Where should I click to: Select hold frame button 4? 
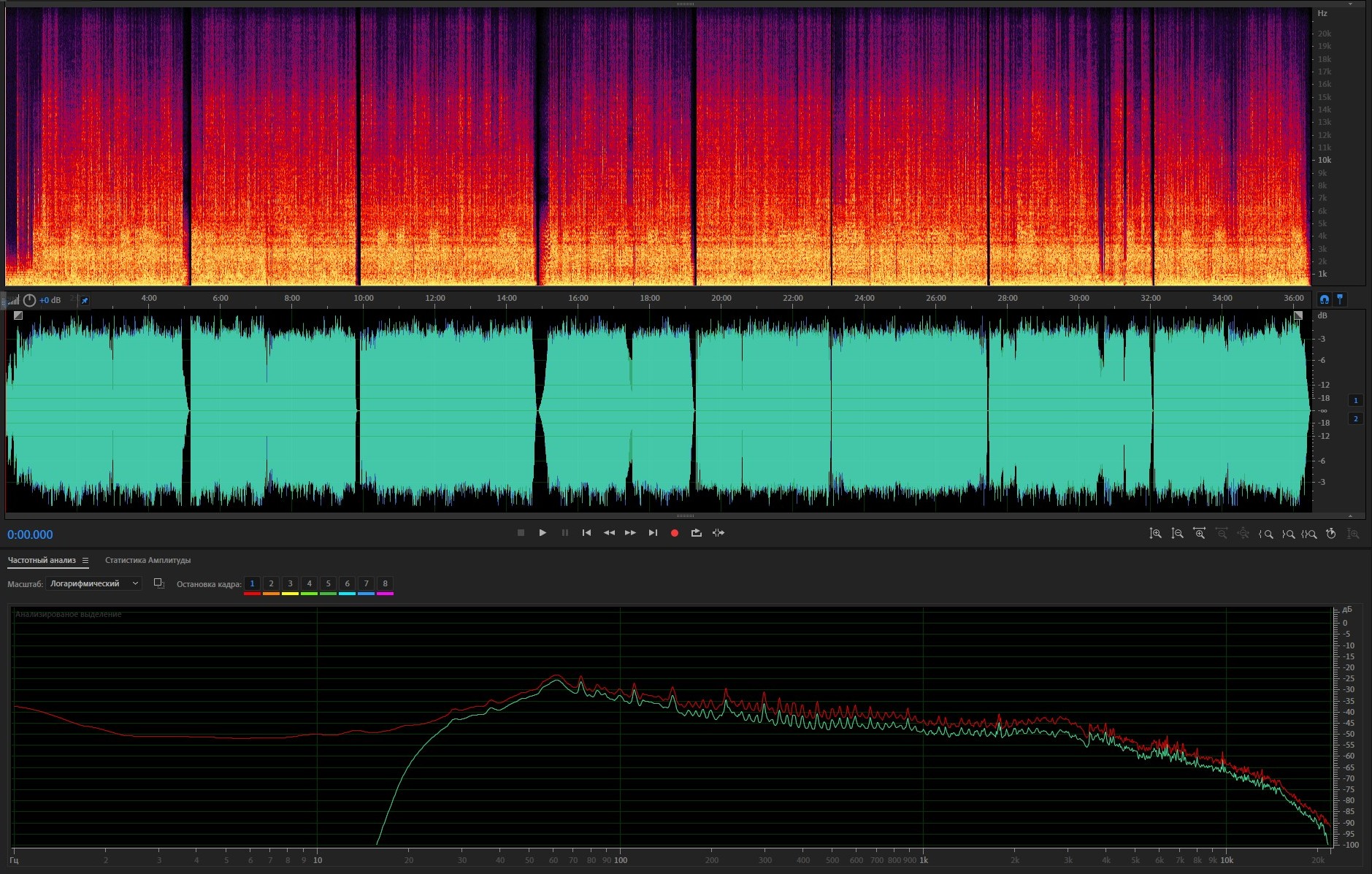click(x=309, y=583)
